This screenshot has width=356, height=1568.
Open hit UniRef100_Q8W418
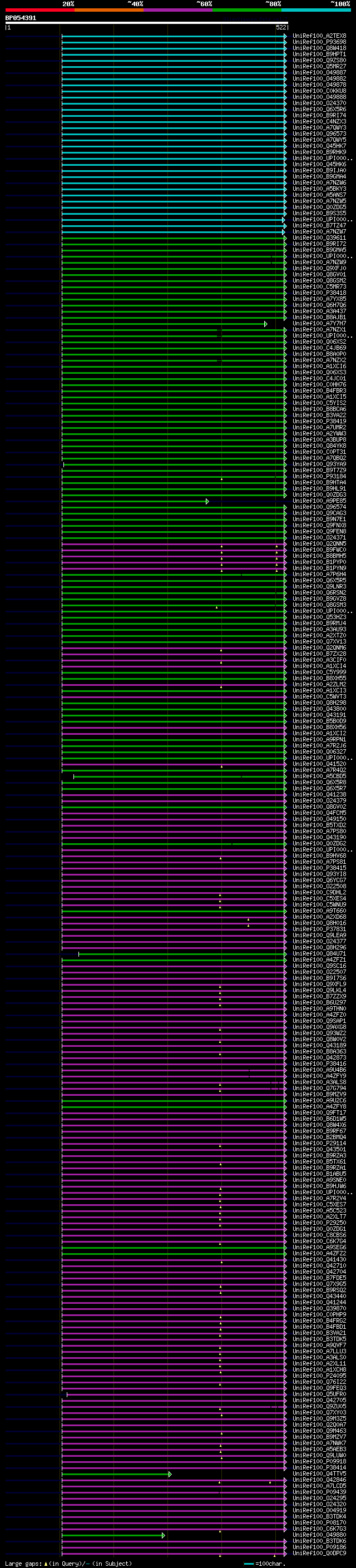[x=319, y=48]
